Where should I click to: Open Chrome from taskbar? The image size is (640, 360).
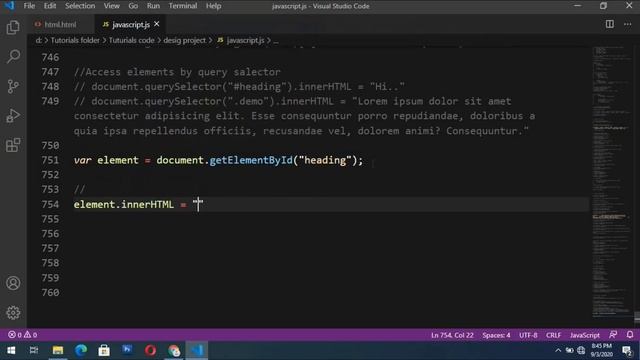click(x=173, y=350)
